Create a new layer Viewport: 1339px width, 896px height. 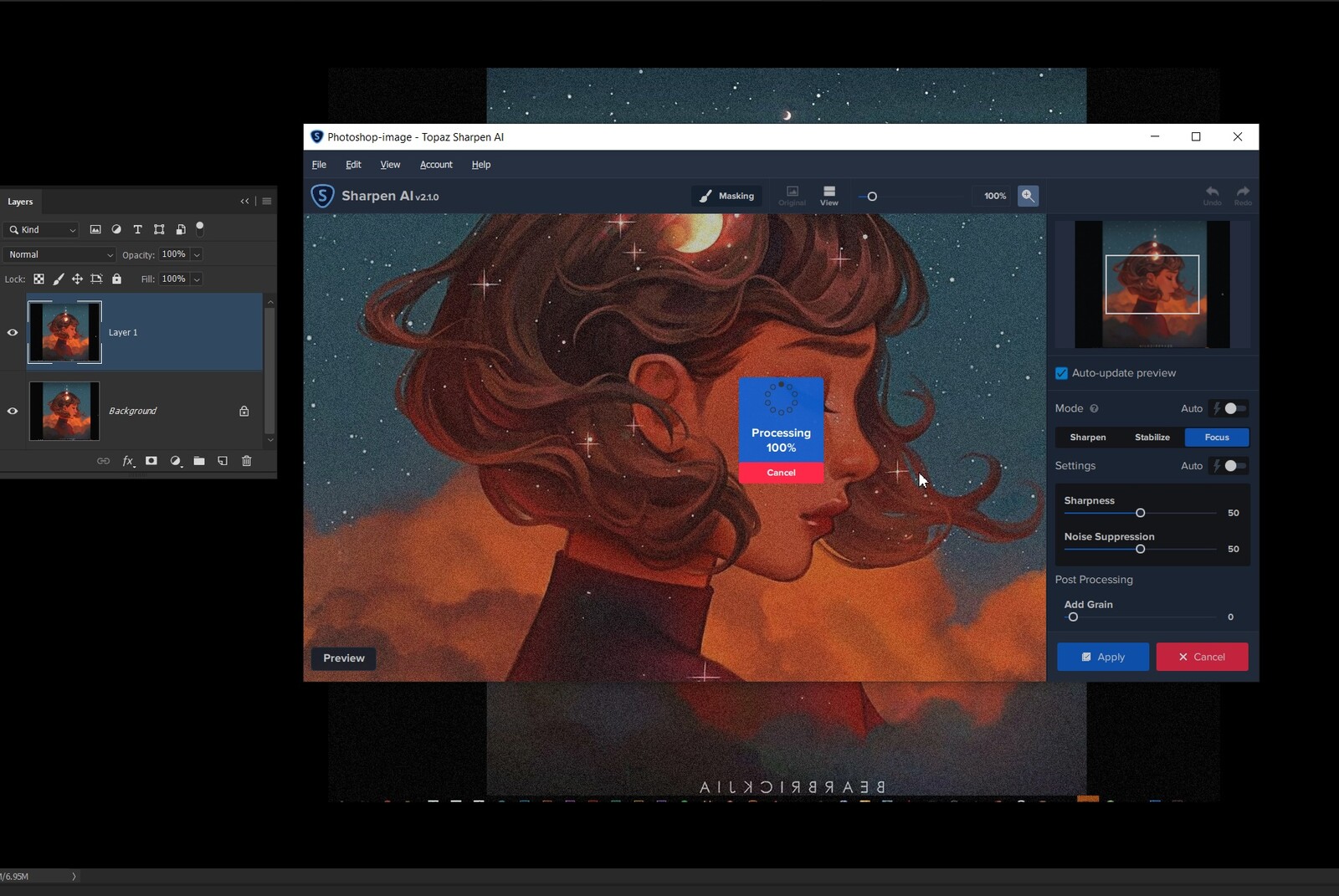[223, 461]
